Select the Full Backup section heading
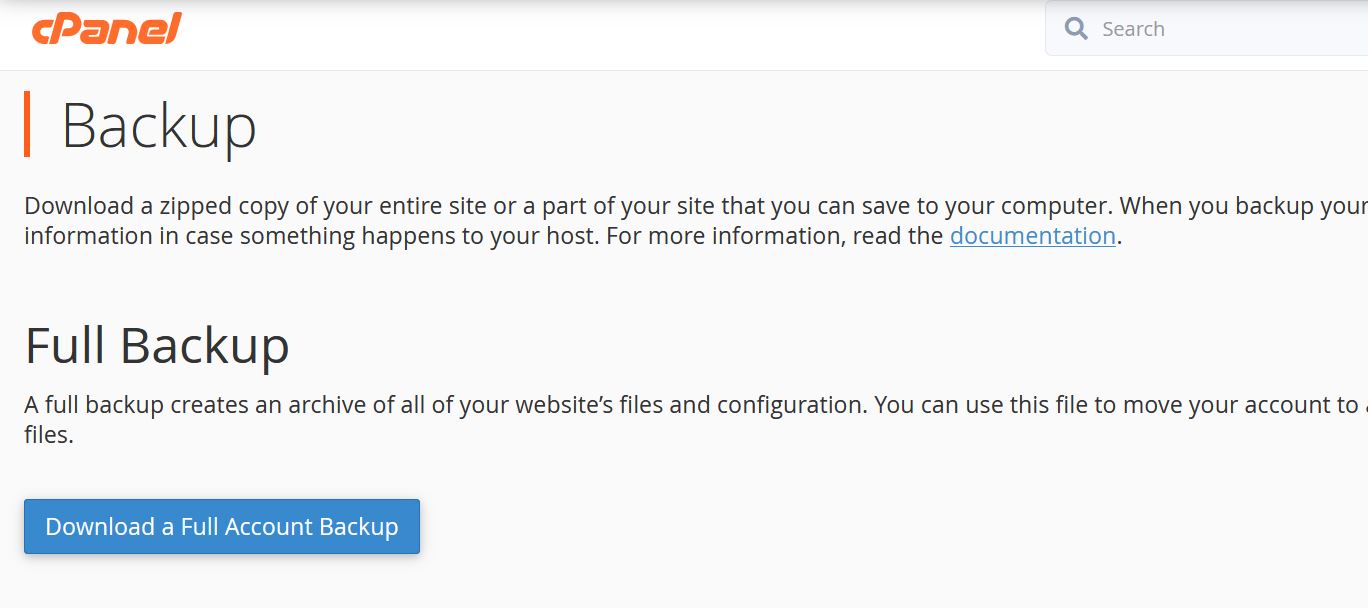Viewport: 1368px width, 608px height. pyautogui.click(x=157, y=346)
